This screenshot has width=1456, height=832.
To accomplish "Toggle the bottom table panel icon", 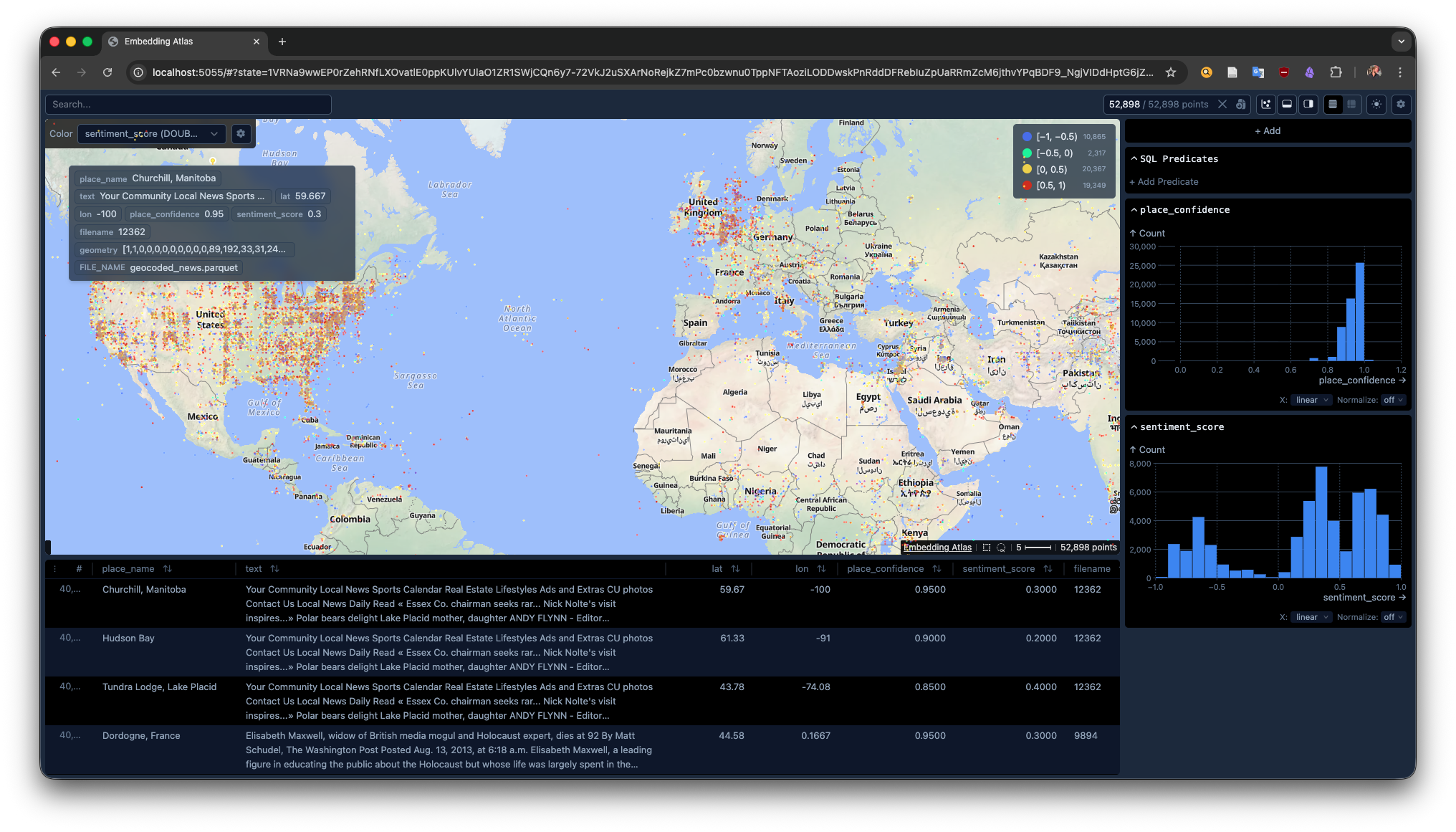I will [x=1287, y=105].
